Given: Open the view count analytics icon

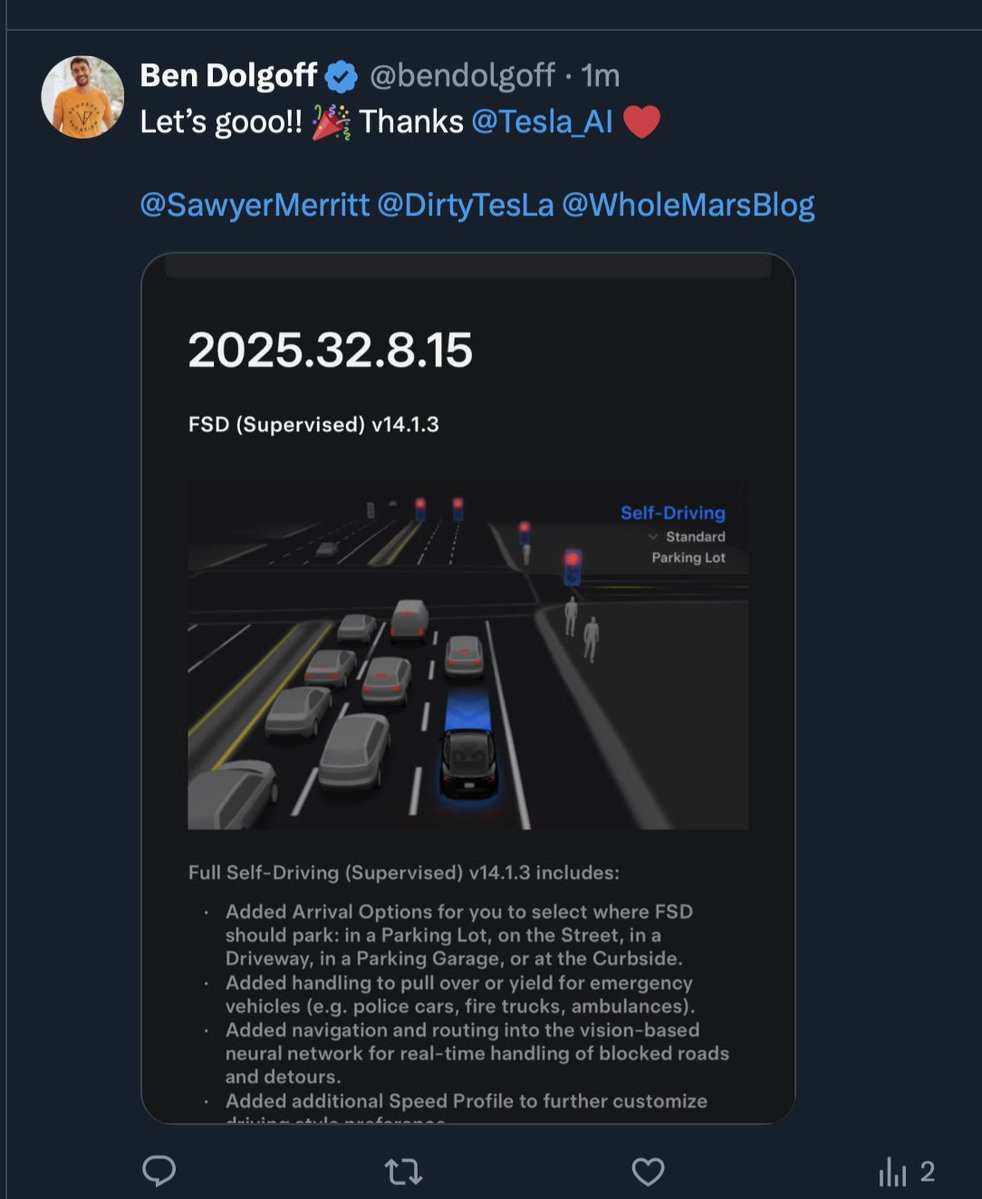Looking at the screenshot, I should pos(892,1171).
